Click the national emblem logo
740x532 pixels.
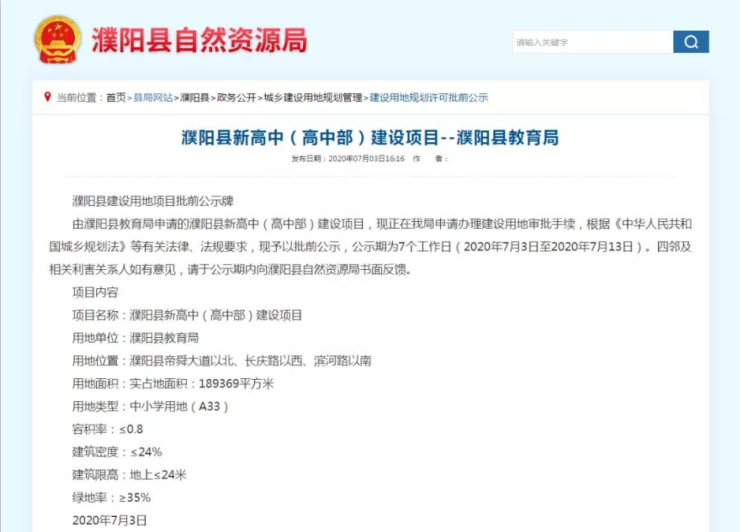click(58, 40)
